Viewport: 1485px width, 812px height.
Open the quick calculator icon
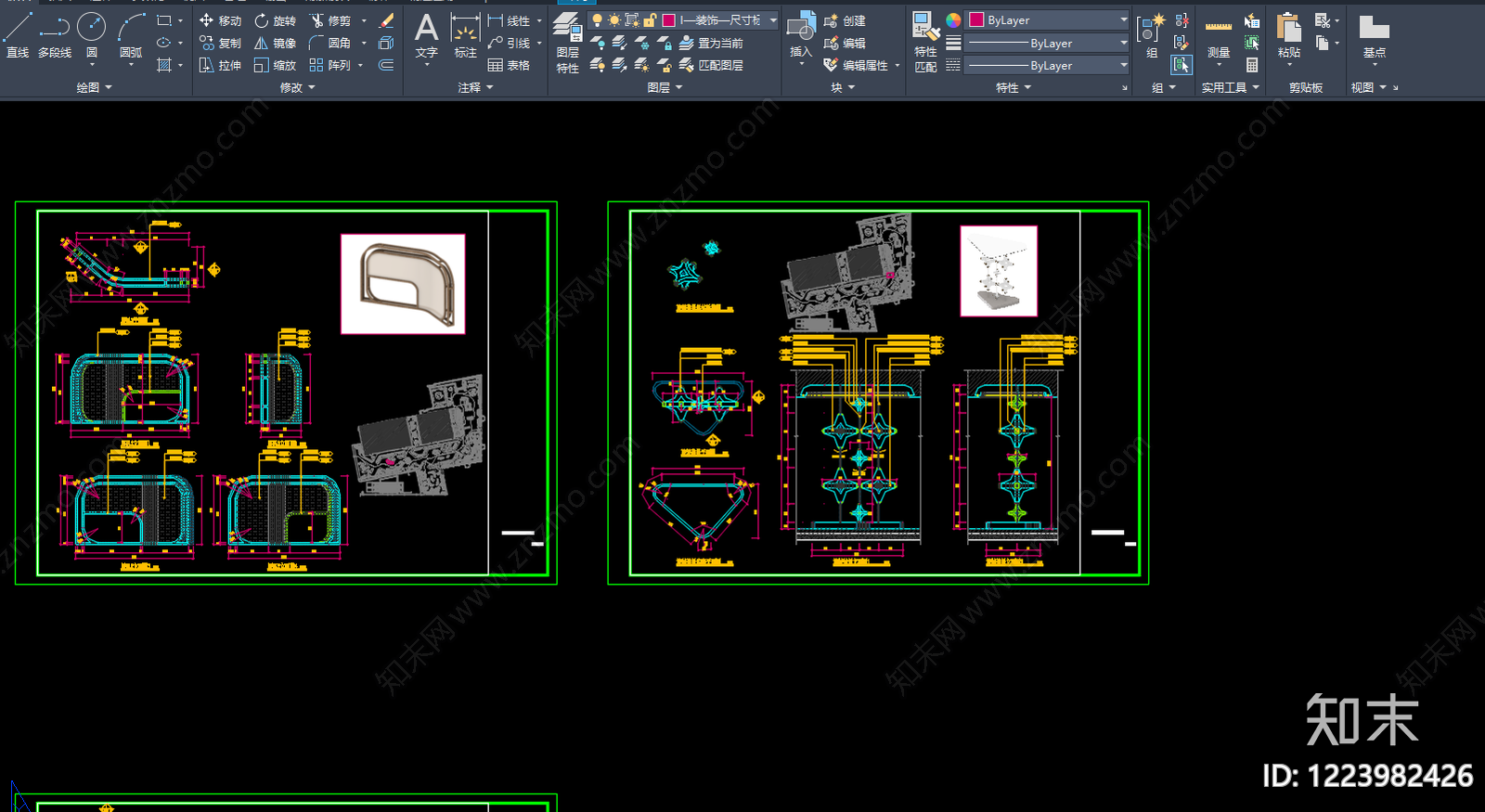[x=1252, y=65]
